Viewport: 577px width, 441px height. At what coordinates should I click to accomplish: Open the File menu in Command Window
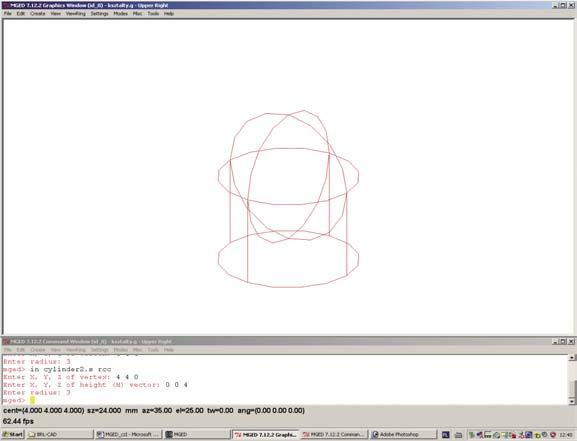pos(7,350)
